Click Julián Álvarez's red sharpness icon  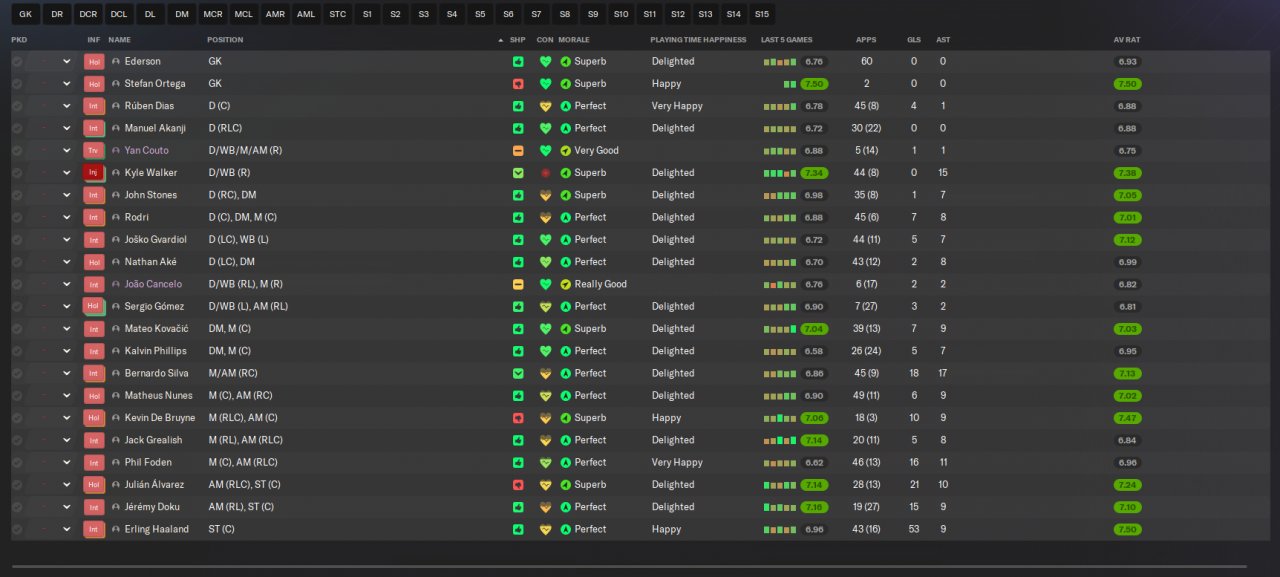point(518,485)
